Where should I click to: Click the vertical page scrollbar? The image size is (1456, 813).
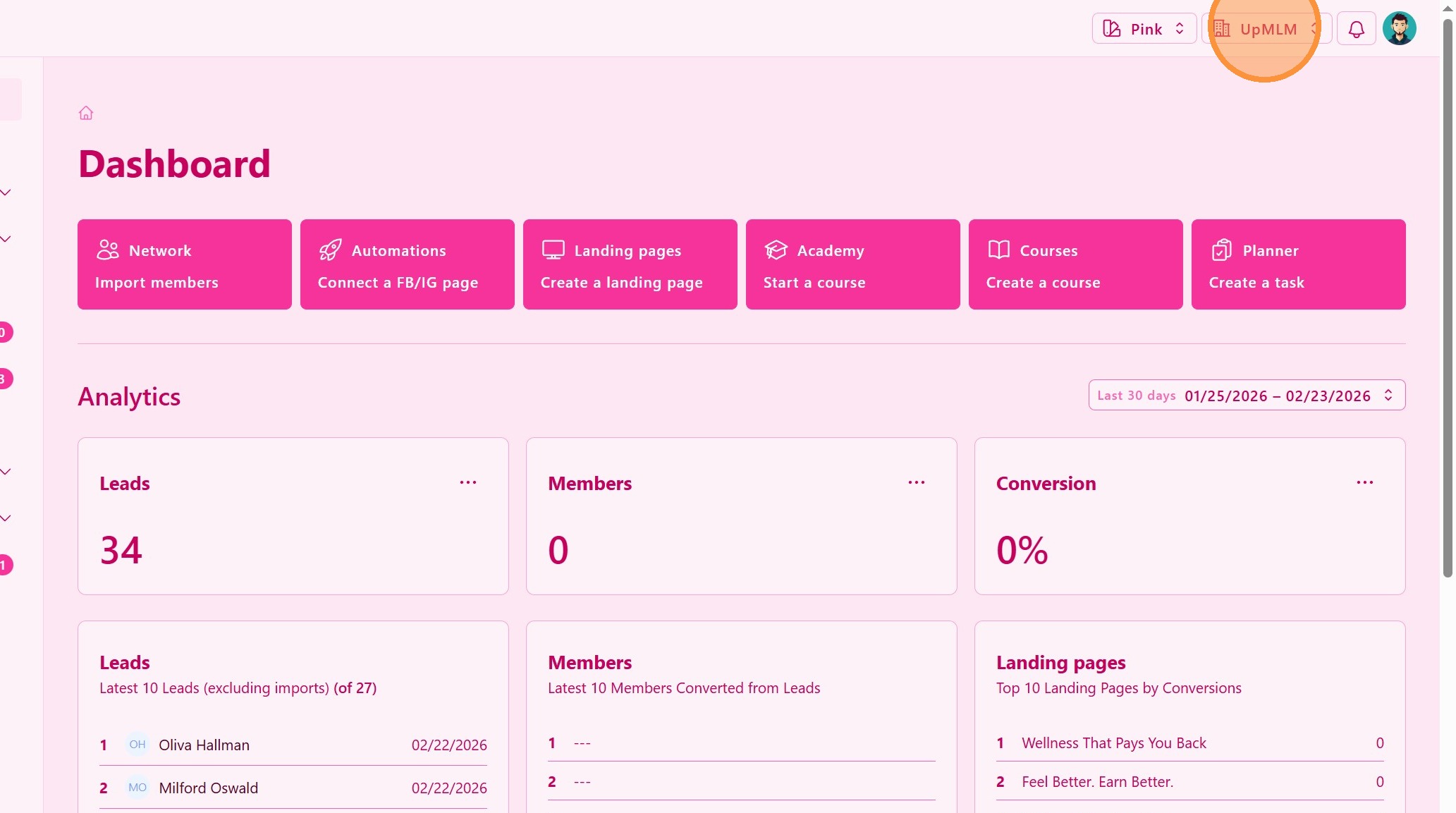click(1447, 296)
